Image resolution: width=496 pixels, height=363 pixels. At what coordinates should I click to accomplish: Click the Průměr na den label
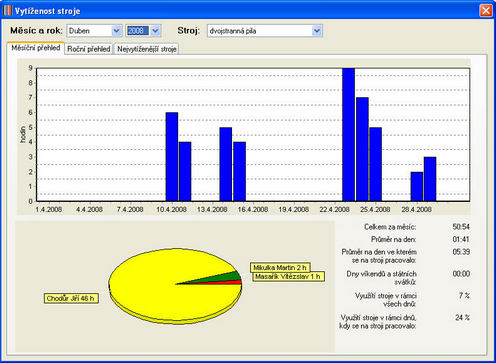393,239
